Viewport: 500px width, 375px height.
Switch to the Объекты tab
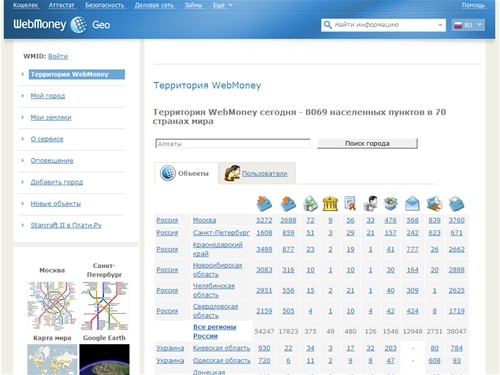click(x=186, y=173)
